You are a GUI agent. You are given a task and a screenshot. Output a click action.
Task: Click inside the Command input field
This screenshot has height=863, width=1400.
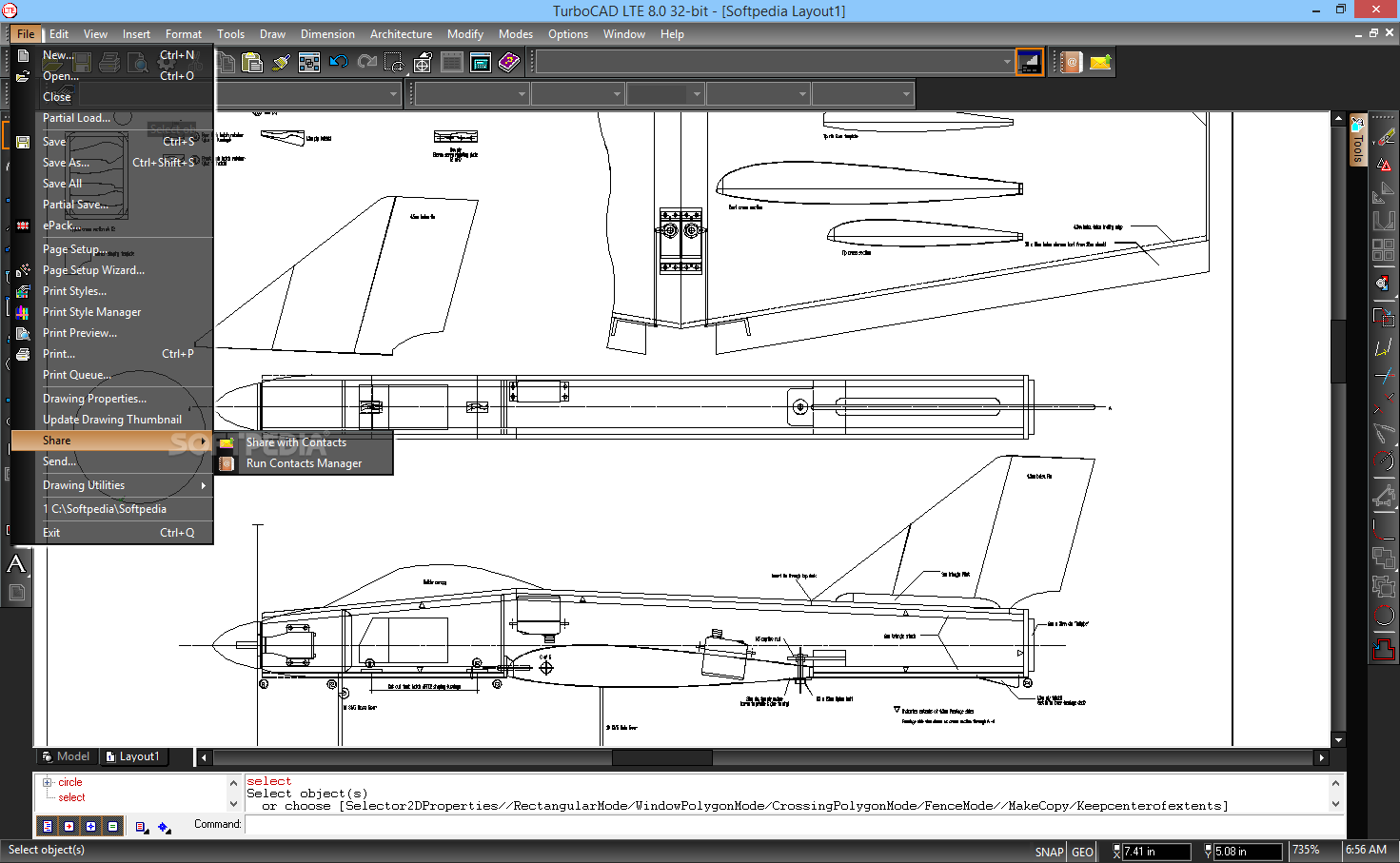click(x=795, y=825)
